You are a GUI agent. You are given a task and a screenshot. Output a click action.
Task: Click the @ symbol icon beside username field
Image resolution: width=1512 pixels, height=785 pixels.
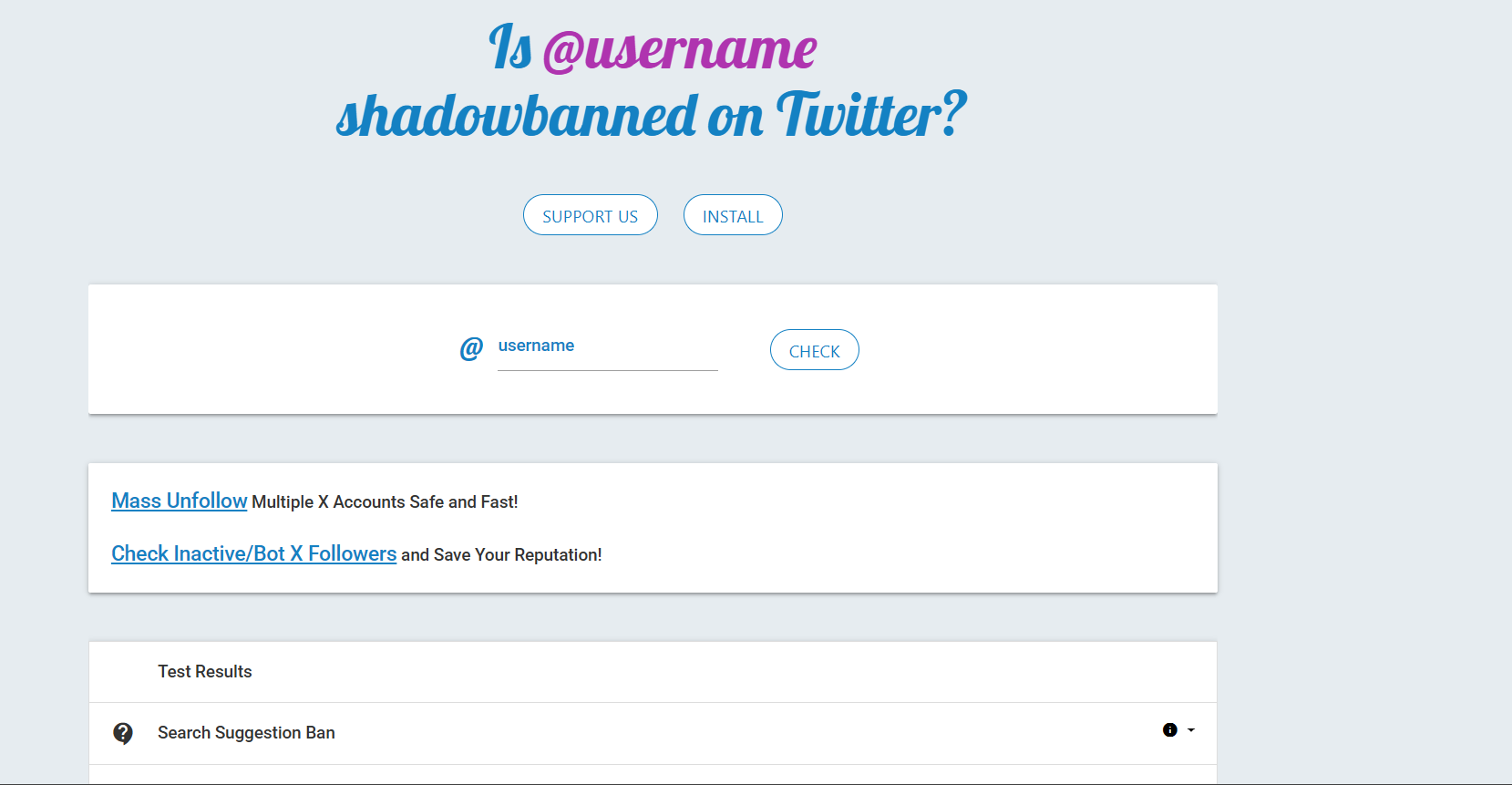[471, 348]
